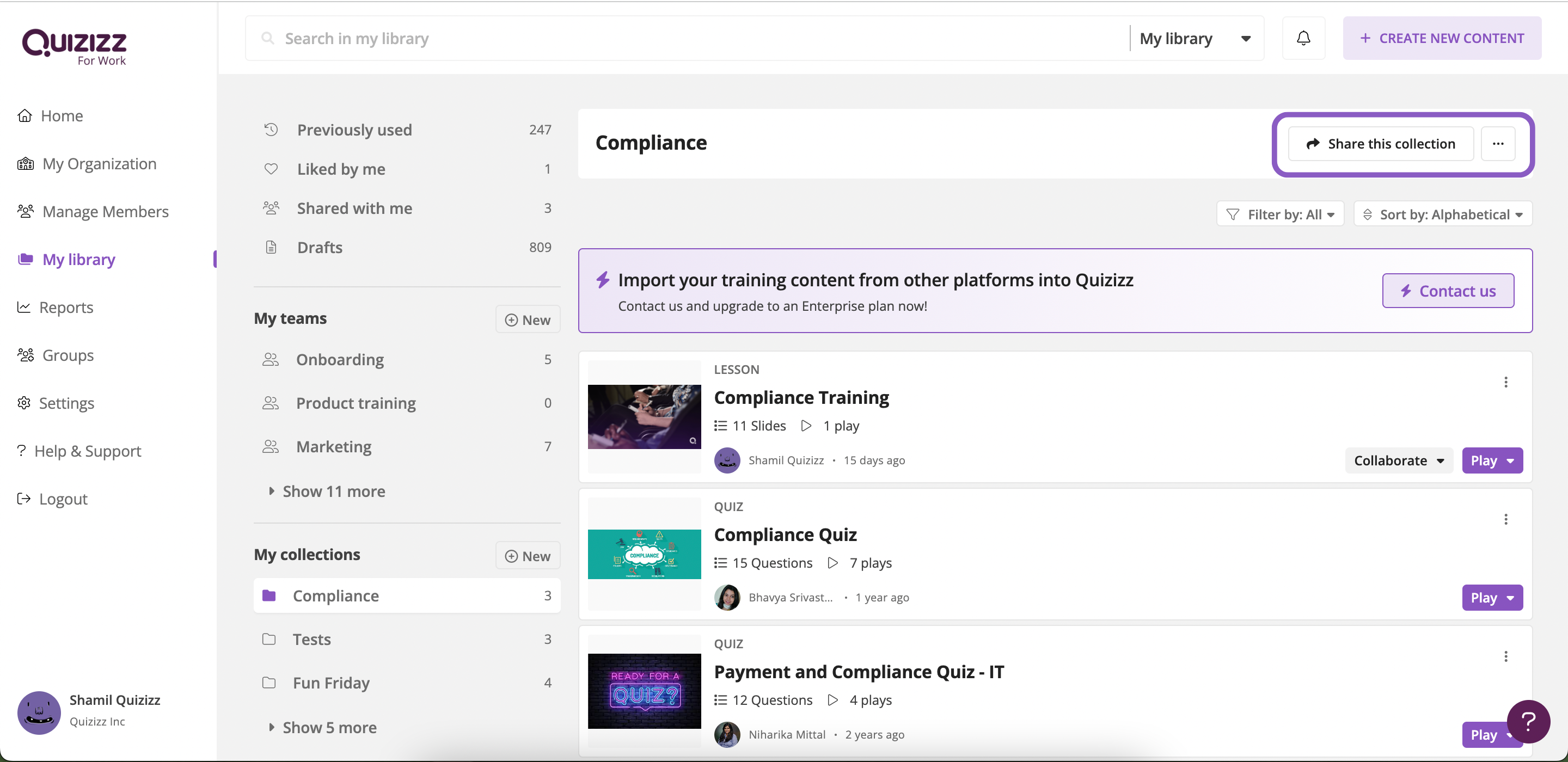Click the Shamil Quizizz profile avatar
The width and height of the screenshot is (1568, 762).
[x=39, y=711]
